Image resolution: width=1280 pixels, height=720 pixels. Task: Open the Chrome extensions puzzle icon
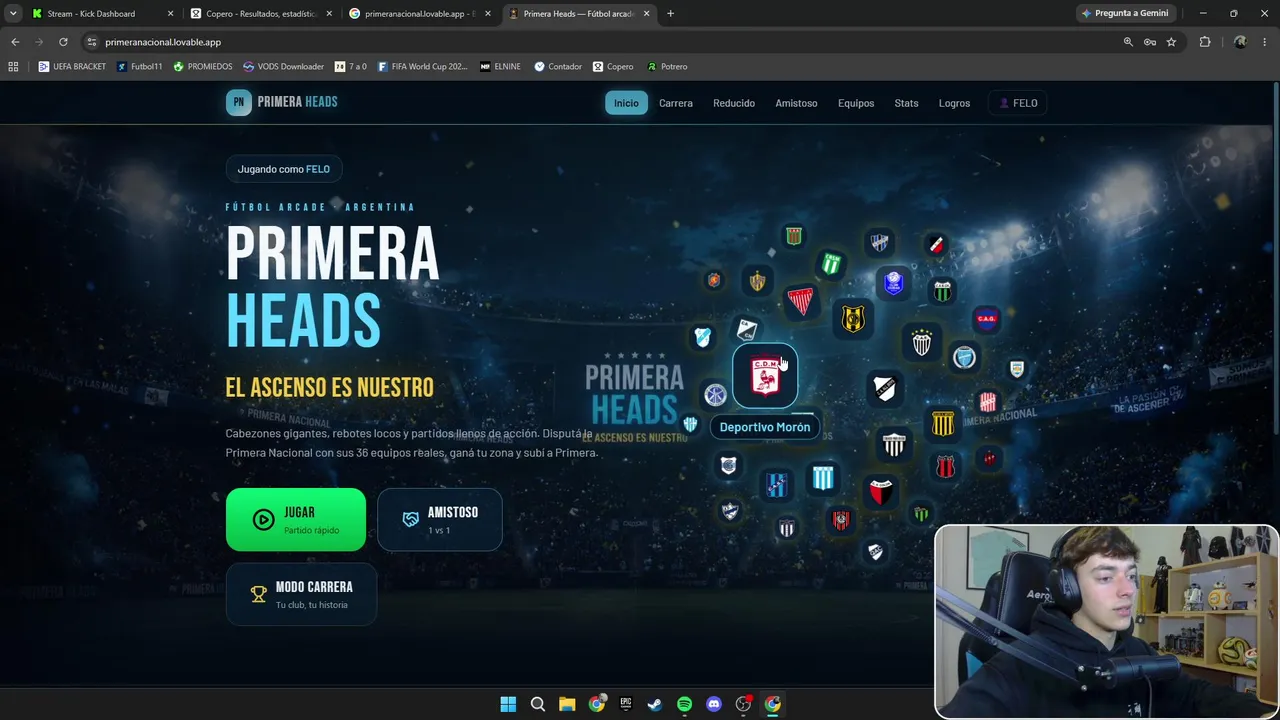(1205, 42)
